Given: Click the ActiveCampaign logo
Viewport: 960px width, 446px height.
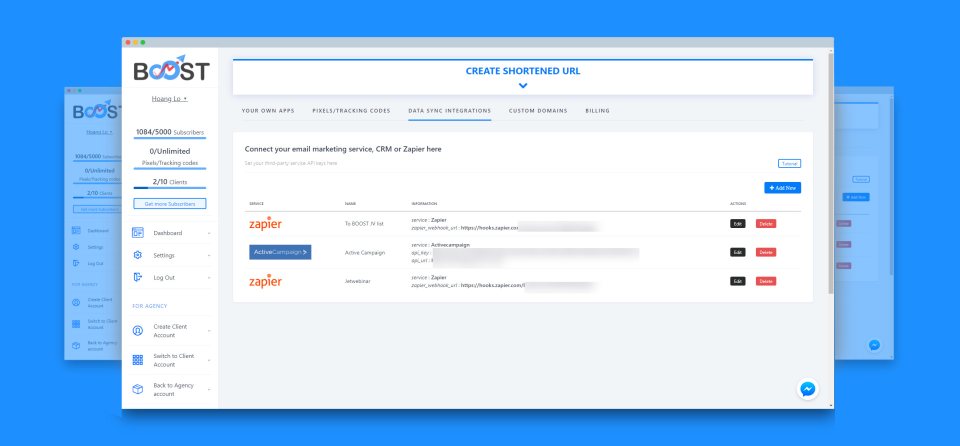Looking at the screenshot, I should 280,252.
